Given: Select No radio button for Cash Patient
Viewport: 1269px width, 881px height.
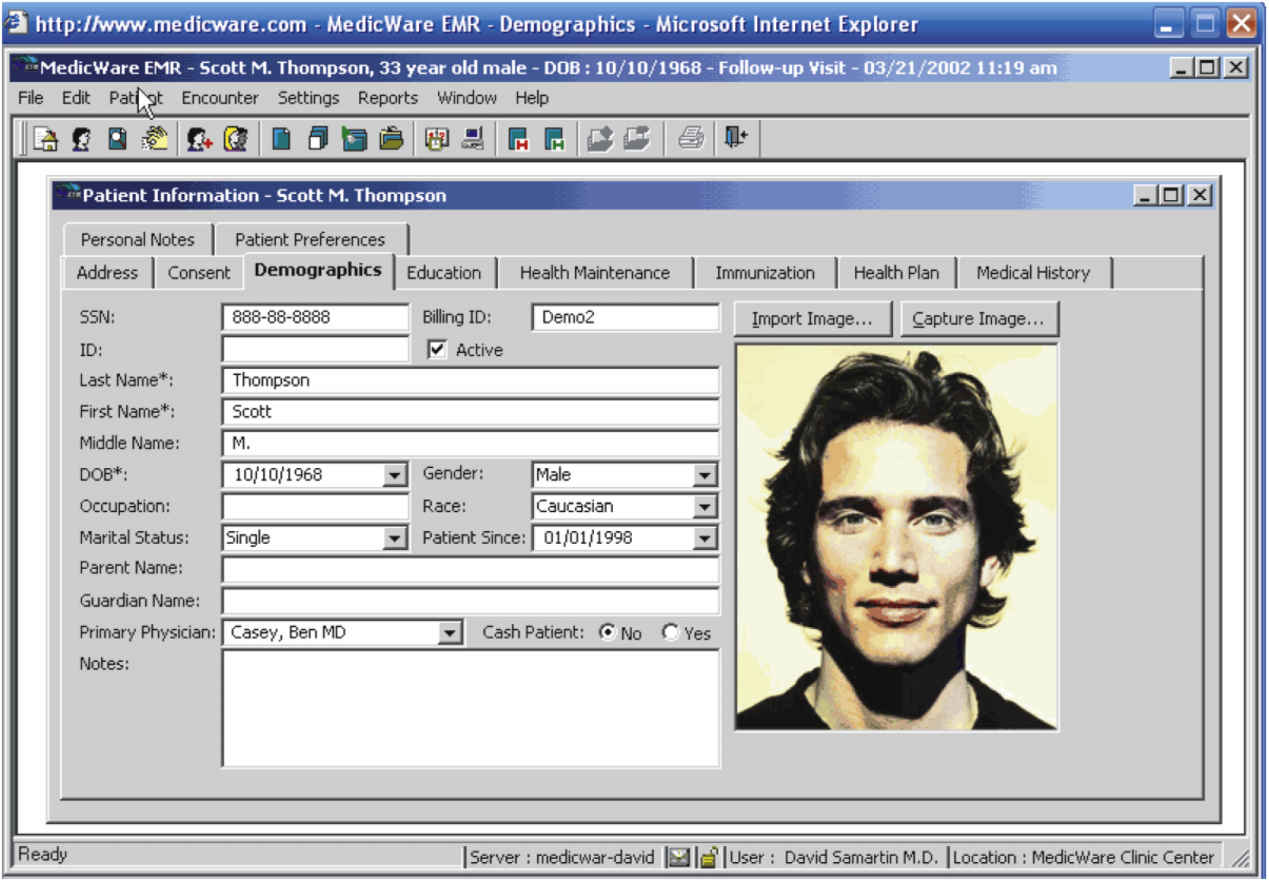Looking at the screenshot, I should [606, 633].
